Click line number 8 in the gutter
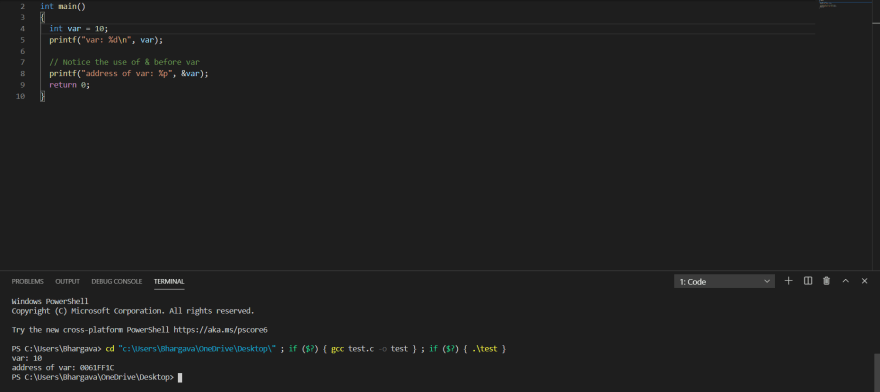 click(x=22, y=74)
